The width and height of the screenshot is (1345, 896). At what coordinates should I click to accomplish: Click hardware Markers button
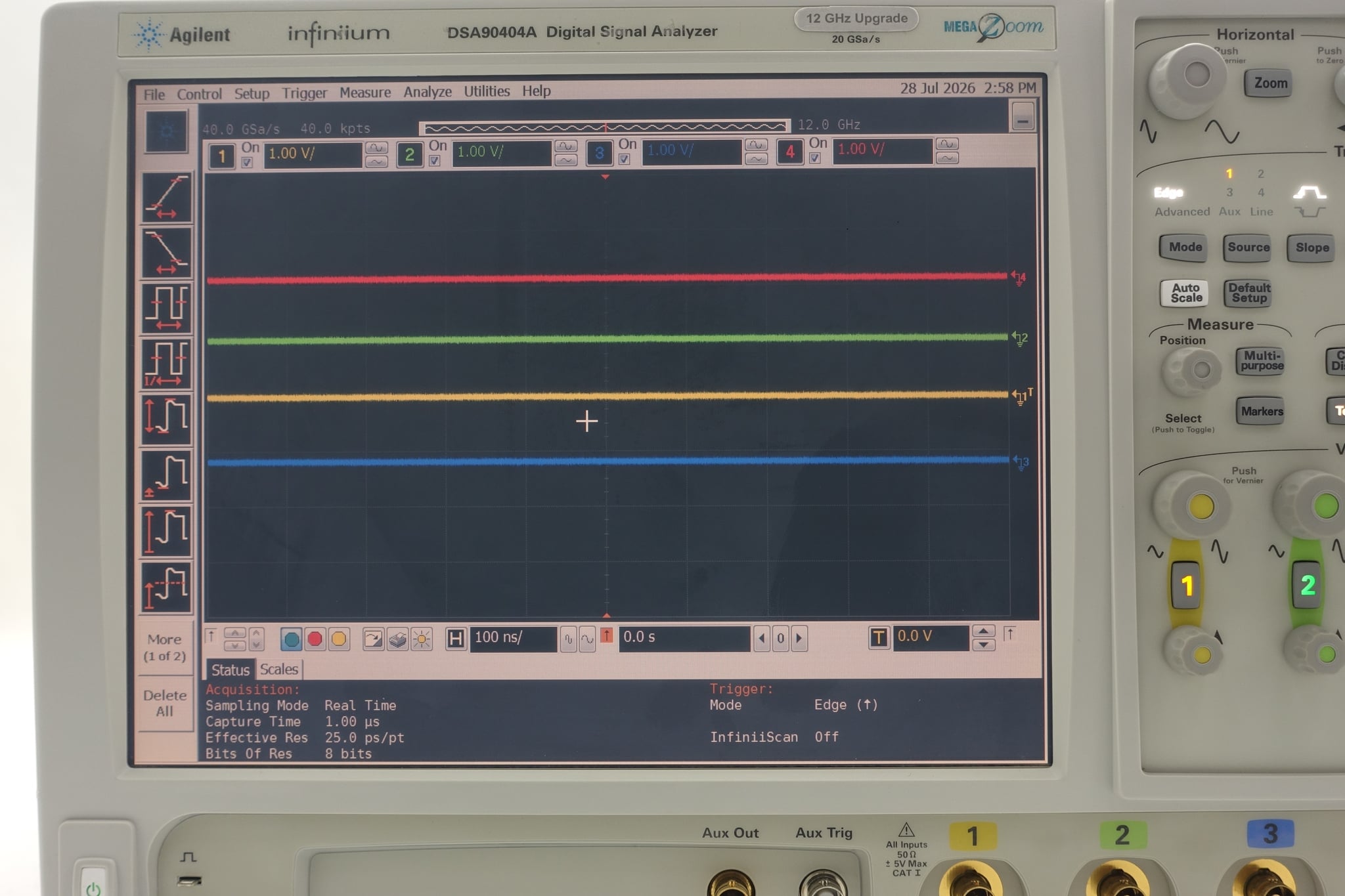[1261, 412]
